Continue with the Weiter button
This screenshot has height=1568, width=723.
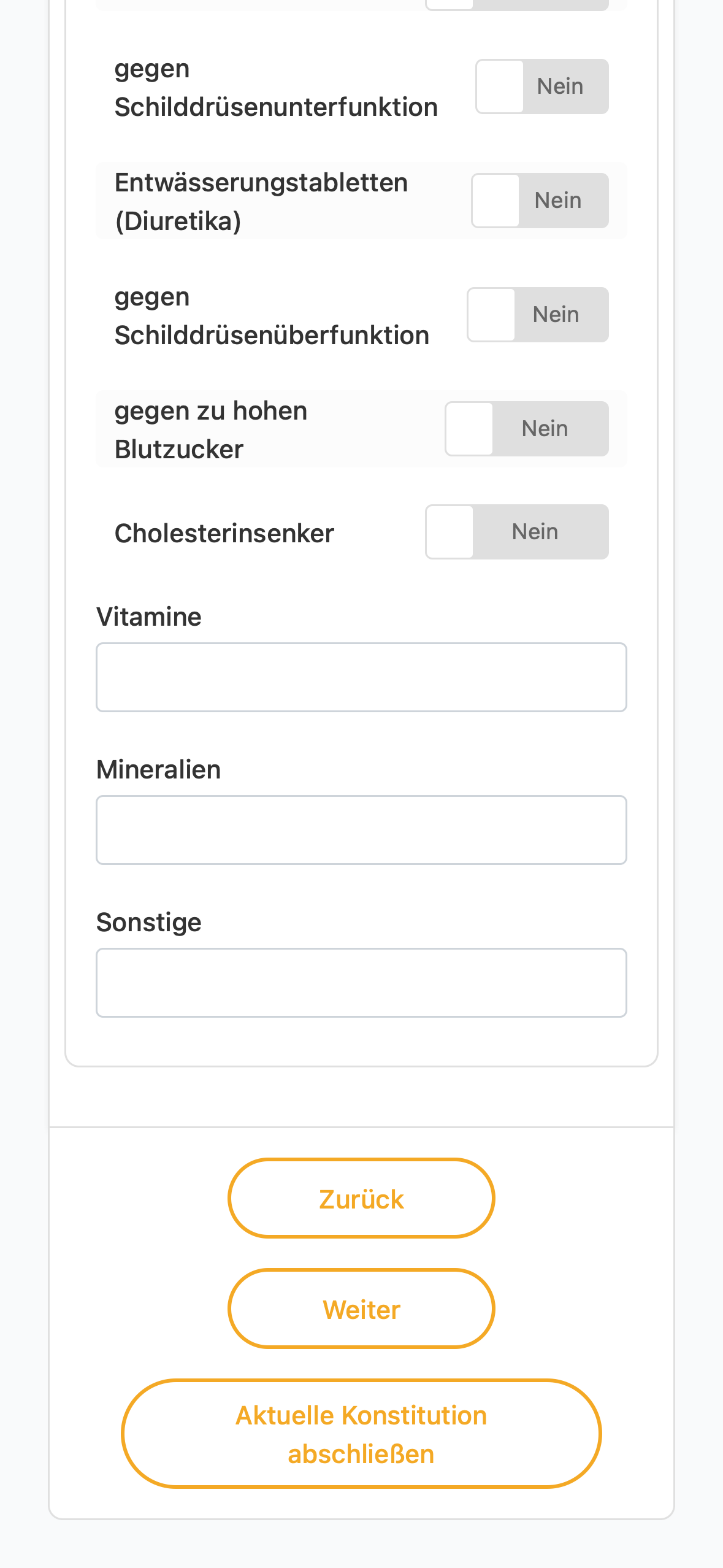click(x=361, y=1309)
